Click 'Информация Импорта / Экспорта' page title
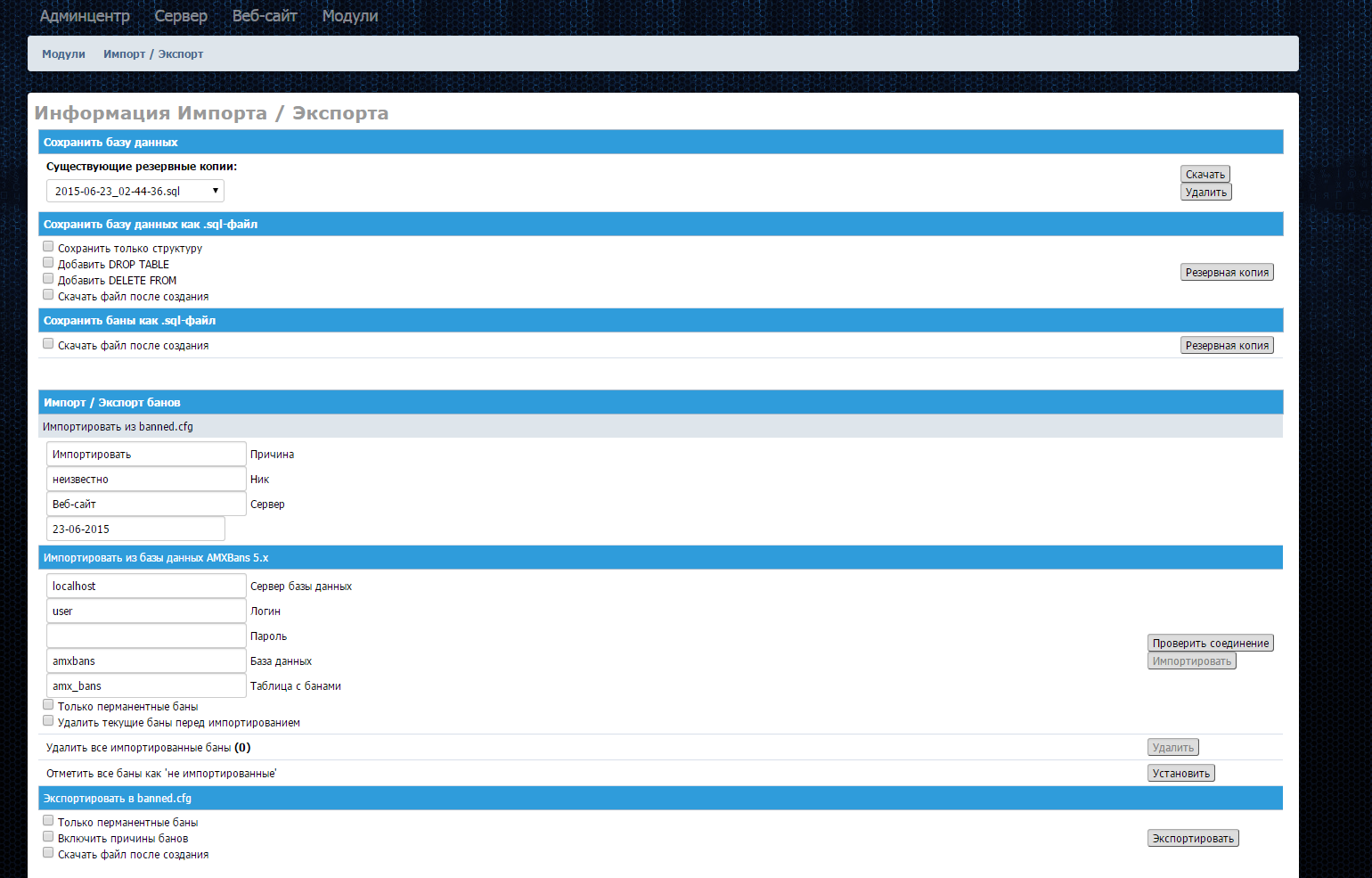The height and width of the screenshot is (878, 1372). pyautogui.click(x=211, y=113)
